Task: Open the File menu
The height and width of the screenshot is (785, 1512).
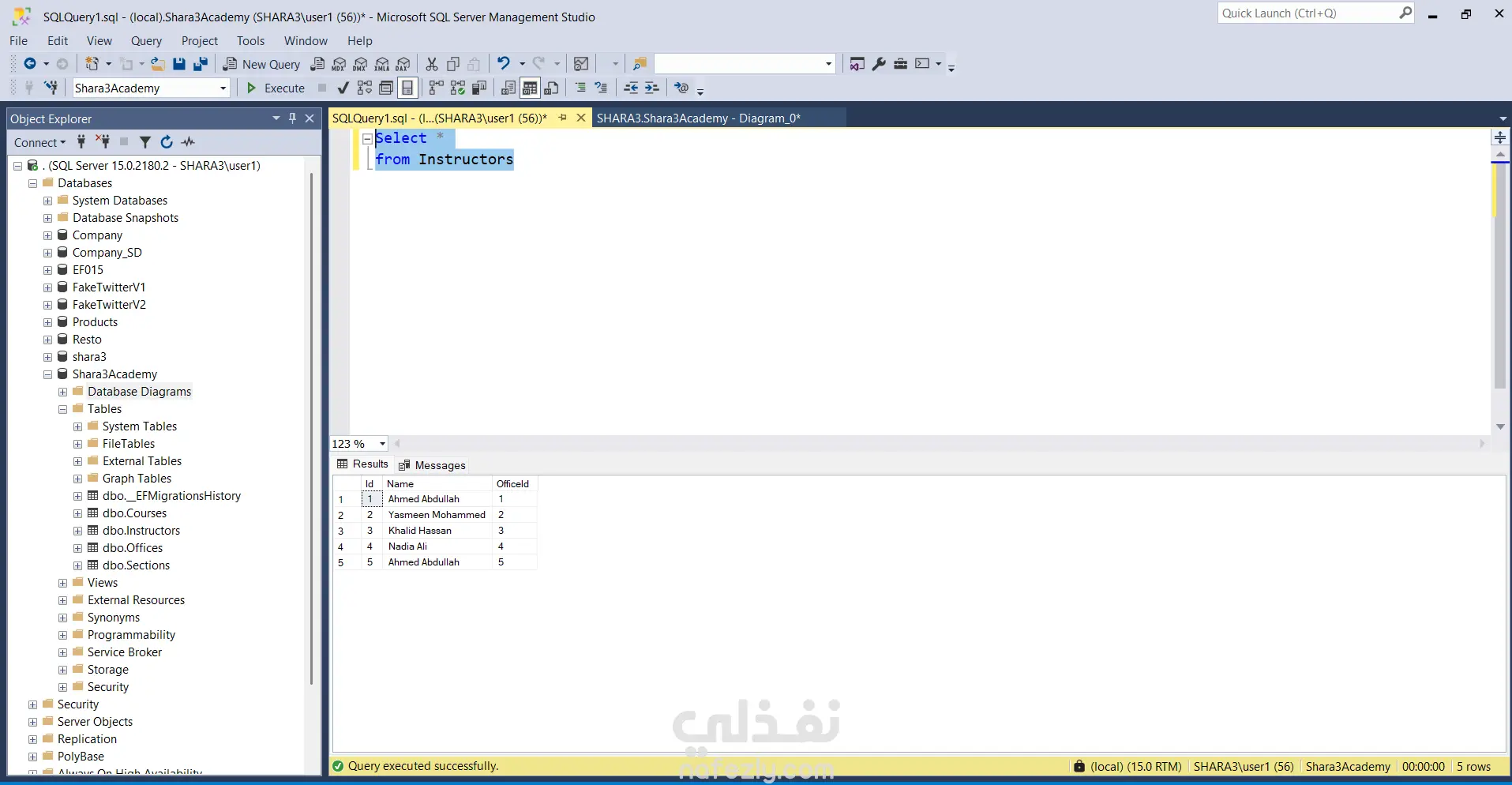Action: click(x=19, y=41)
